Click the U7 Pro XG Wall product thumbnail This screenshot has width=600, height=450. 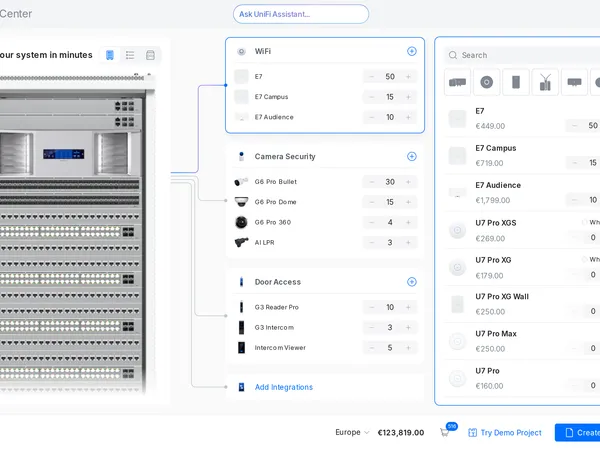click(457, 305)
